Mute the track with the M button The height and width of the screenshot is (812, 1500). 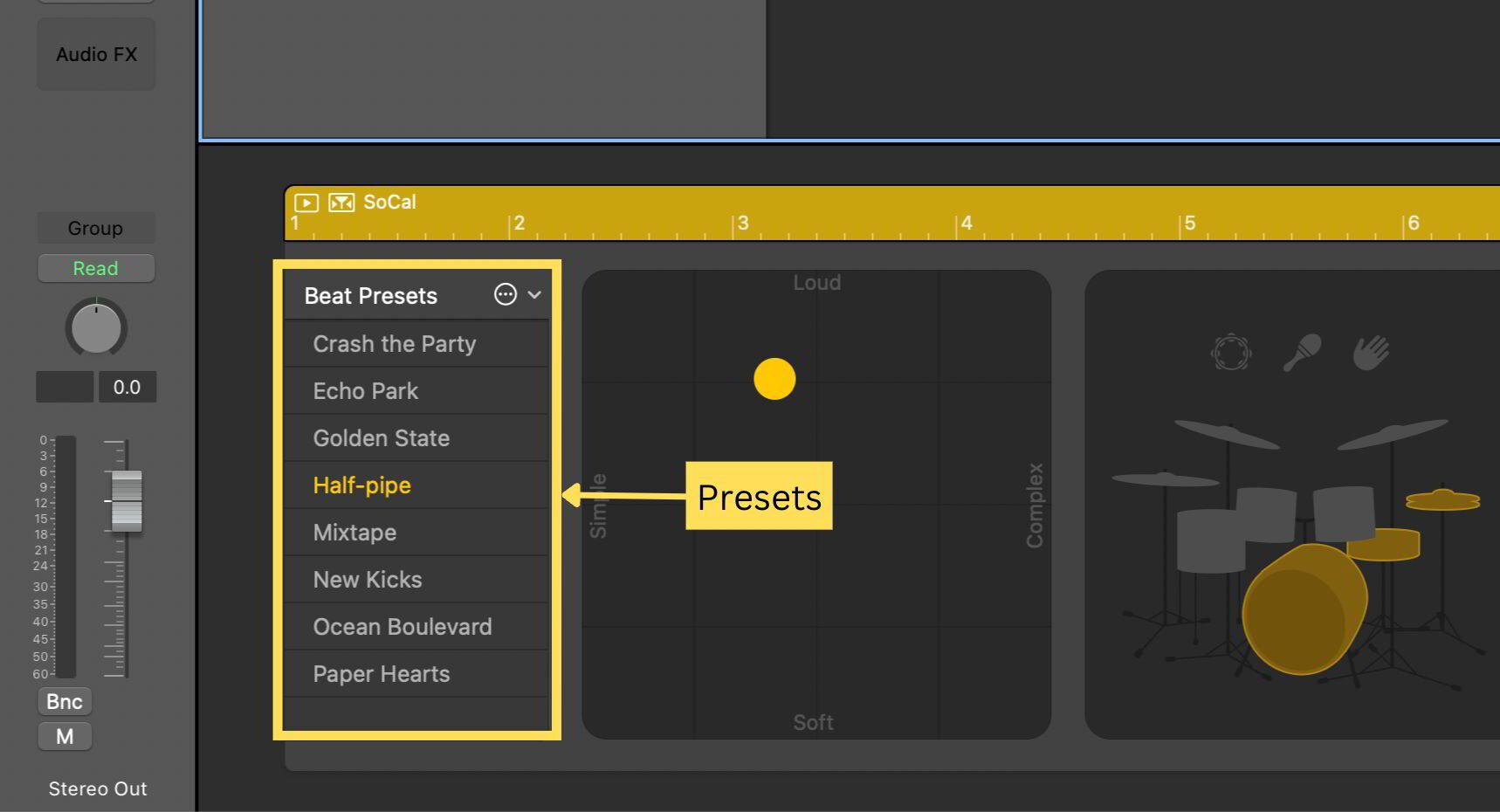point(65,736)
